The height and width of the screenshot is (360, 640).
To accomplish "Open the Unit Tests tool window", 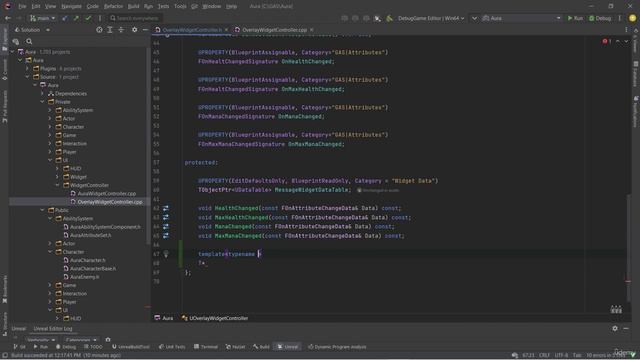I will (172, 347).
